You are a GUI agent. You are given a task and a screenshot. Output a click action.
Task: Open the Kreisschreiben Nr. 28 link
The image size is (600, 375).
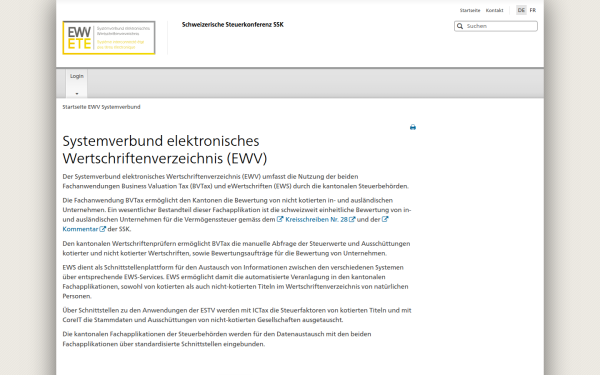tap(316, 219)
